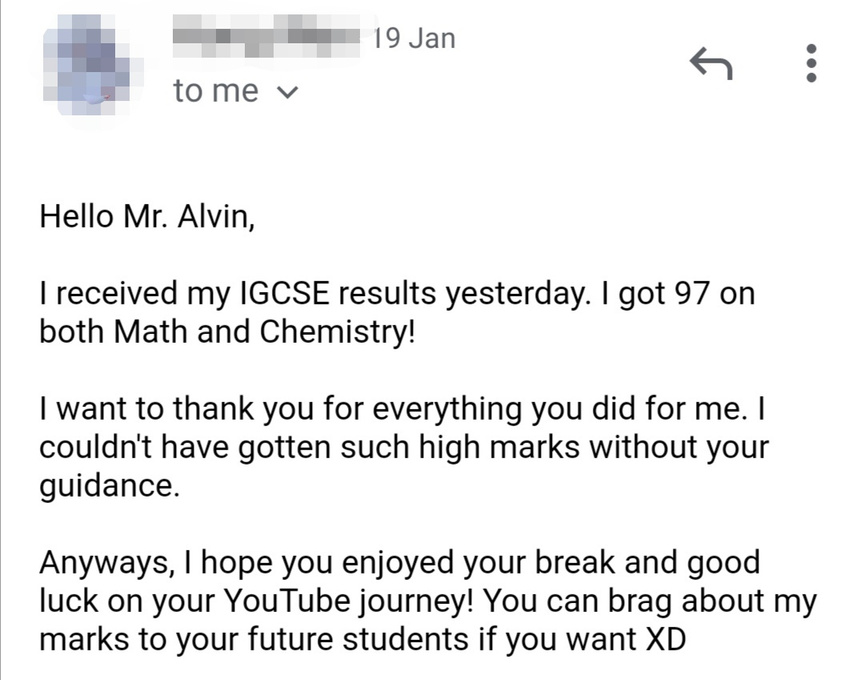Click the word 'guidance.' in the email
Viewport: 864px width, 680px height.
click(109, 487)
